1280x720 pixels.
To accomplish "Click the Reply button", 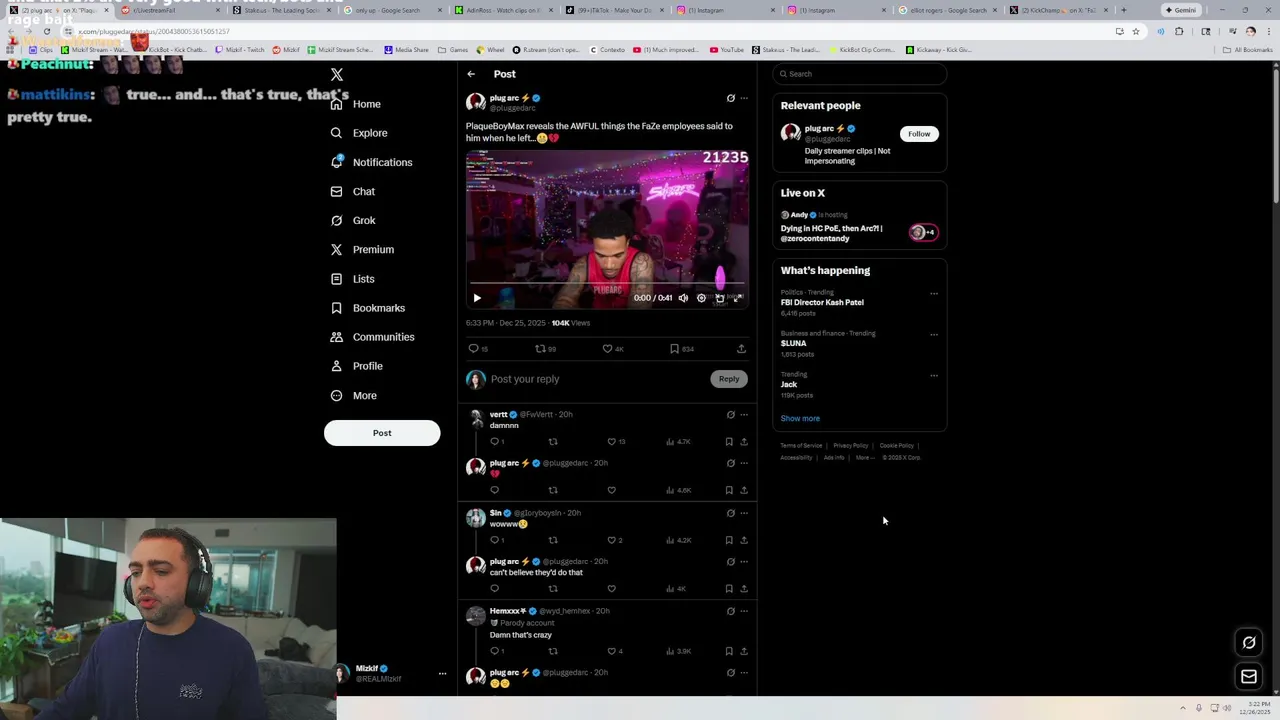I will click(x=729, y=379).
